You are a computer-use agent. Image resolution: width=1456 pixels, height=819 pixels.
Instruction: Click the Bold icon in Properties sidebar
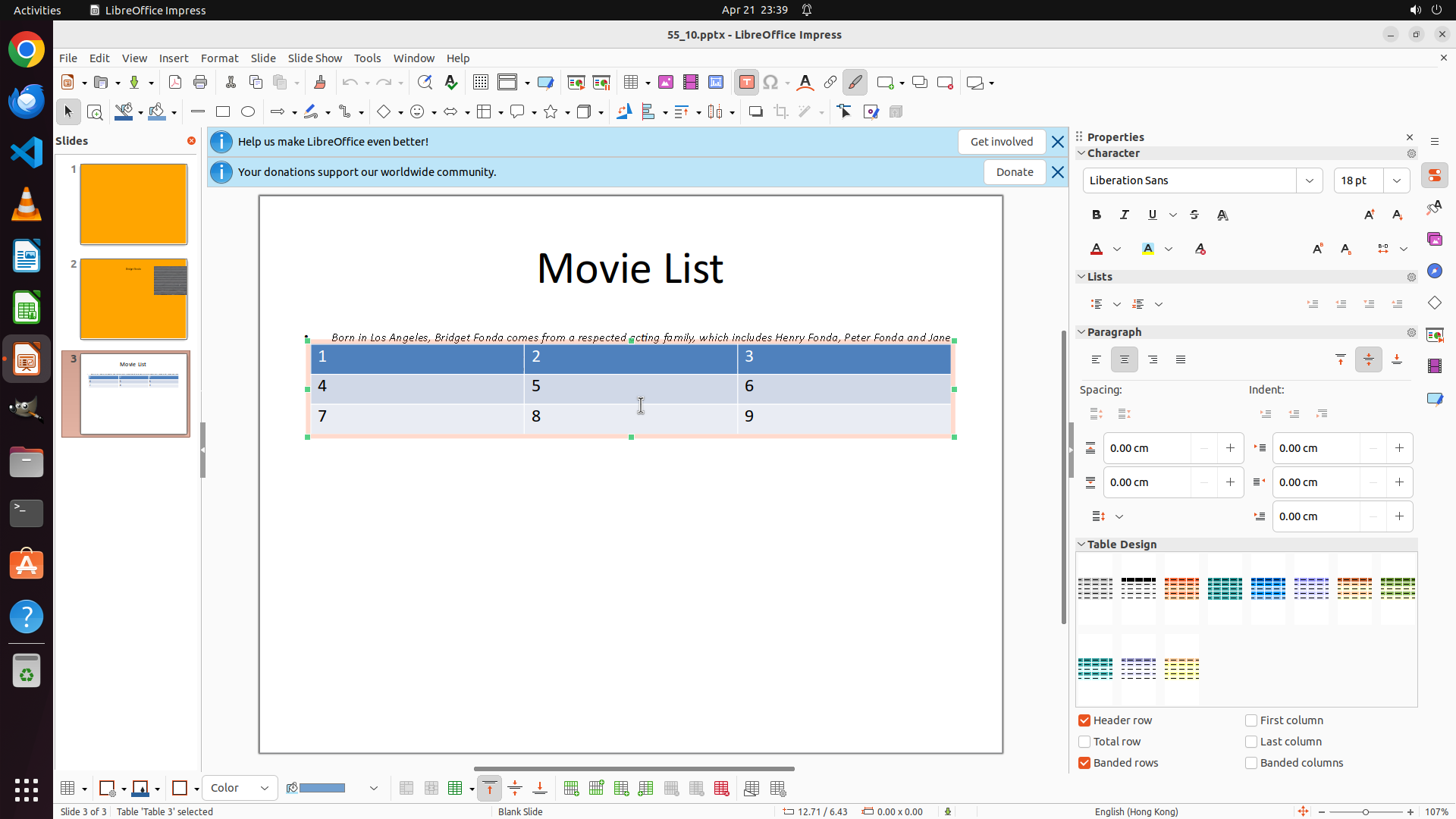[1097, 215]
